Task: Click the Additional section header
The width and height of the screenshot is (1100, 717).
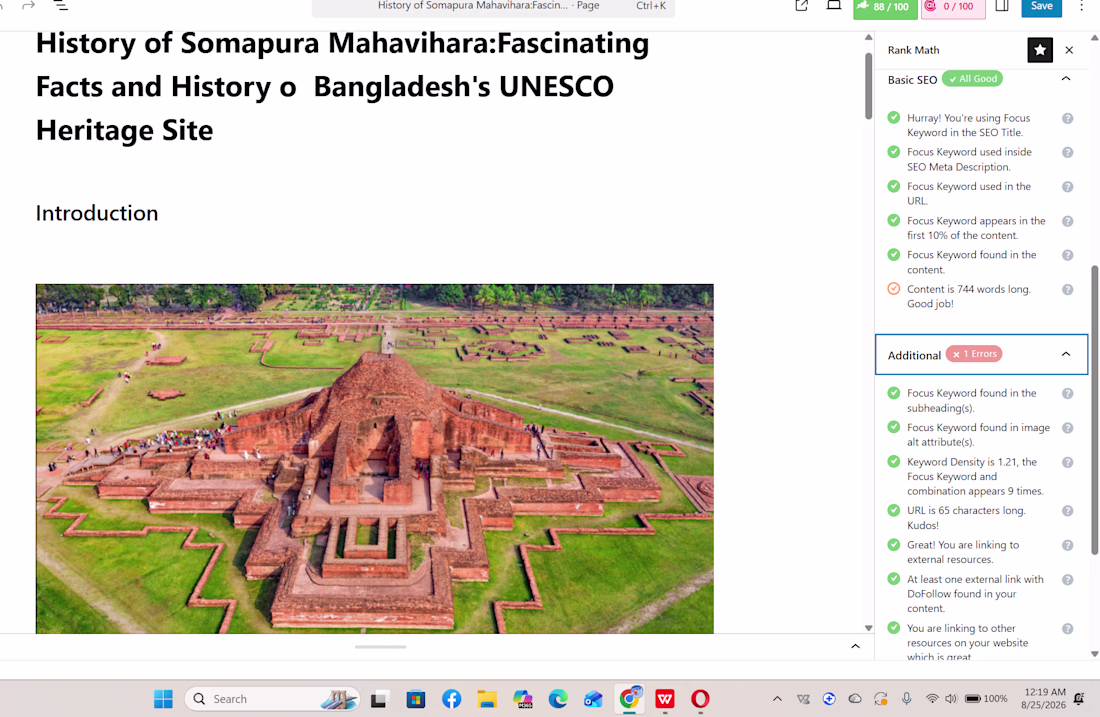Action: tap(981, 354)
